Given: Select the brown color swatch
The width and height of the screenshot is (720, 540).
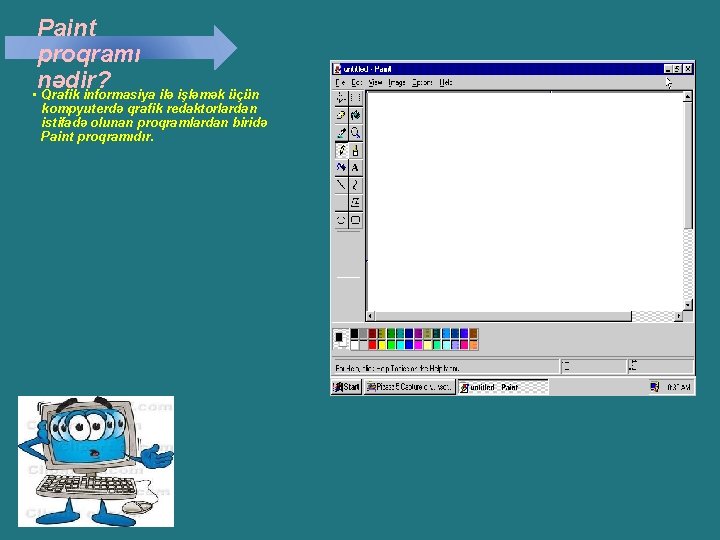Looking at the screenshot, I should click(x=473, y=333).
